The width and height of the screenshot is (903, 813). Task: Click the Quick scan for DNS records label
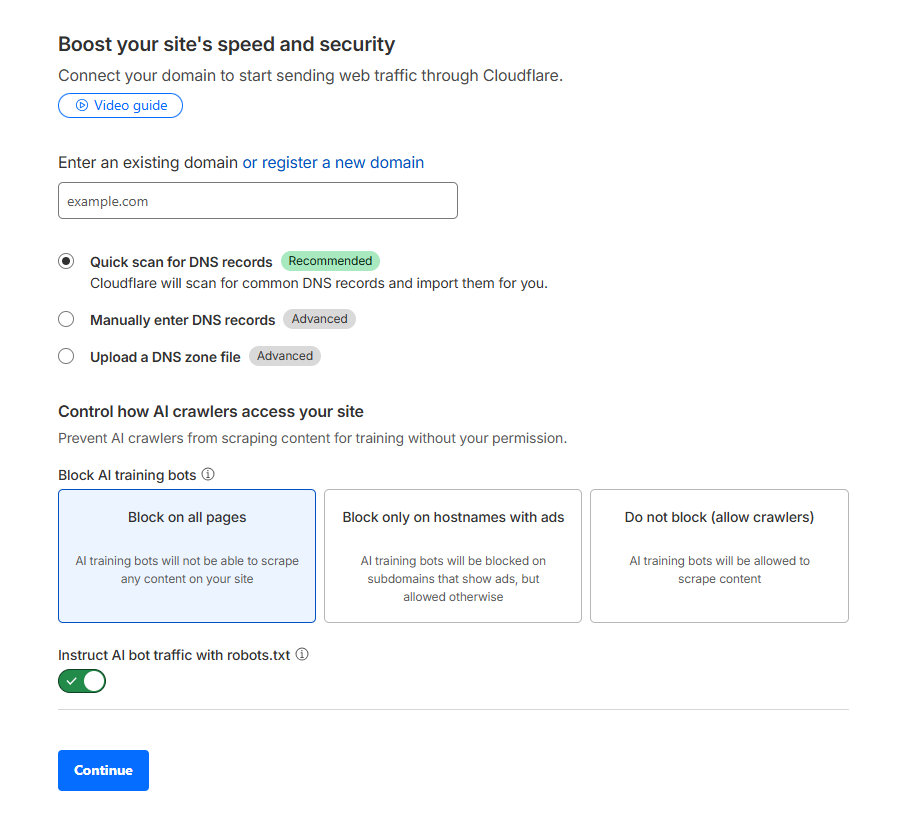pos(181,262)
